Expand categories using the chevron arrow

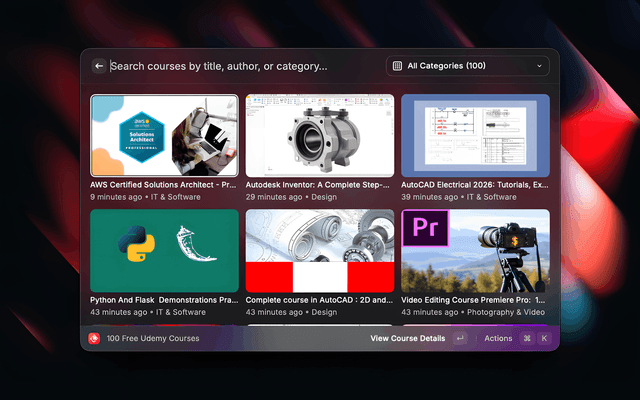[539, 66]
